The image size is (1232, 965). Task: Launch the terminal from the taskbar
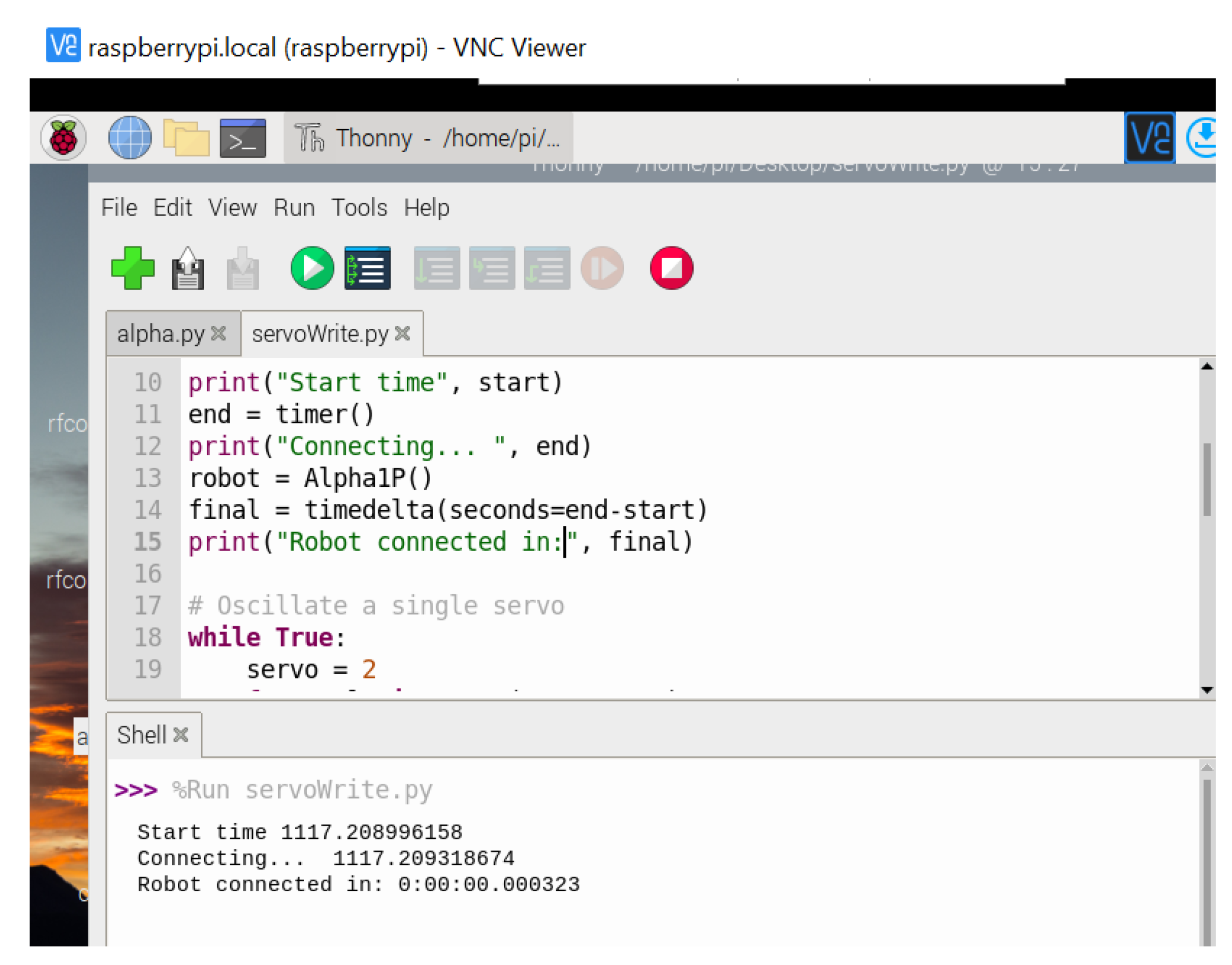(x=243, y=138)
